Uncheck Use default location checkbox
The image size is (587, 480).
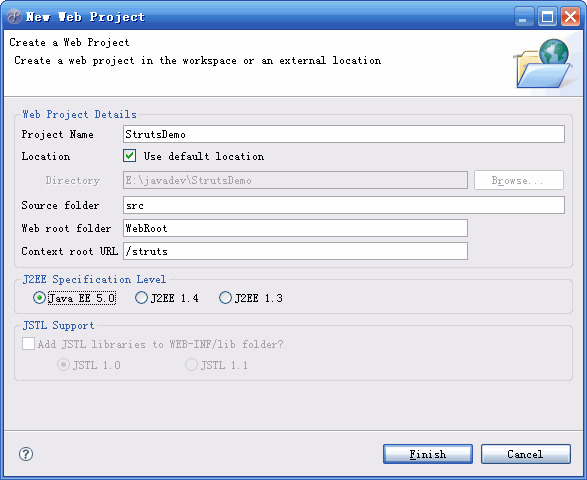(x=130, y=156)
